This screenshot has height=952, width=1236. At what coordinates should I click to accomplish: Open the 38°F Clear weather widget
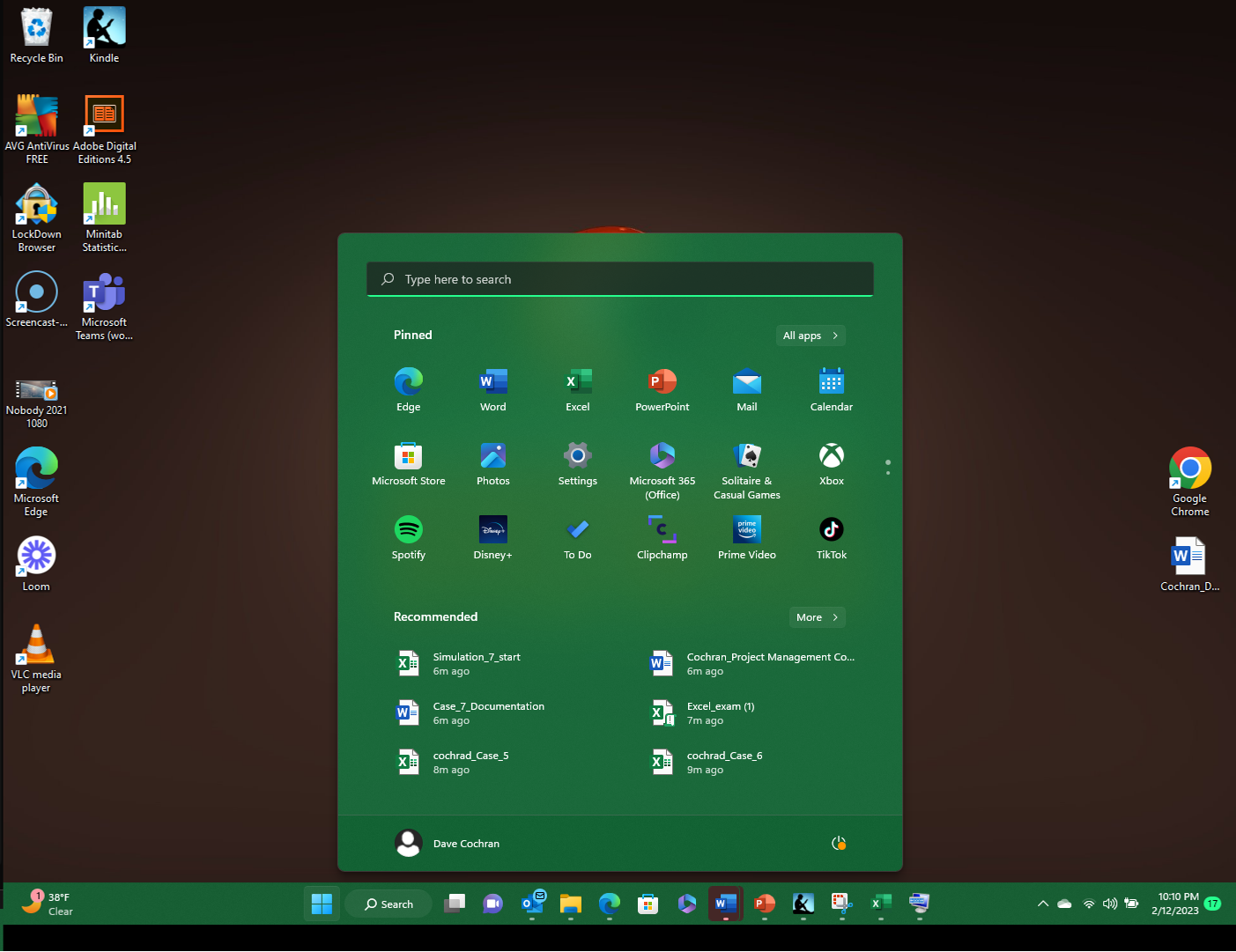pyautogui.click(x=48, y=904)
